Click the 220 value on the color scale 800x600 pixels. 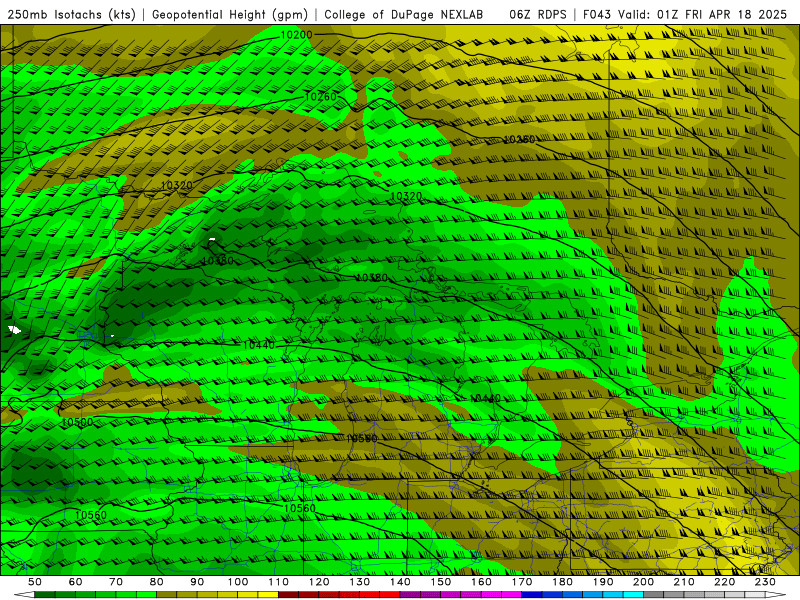tap(724, 582)
